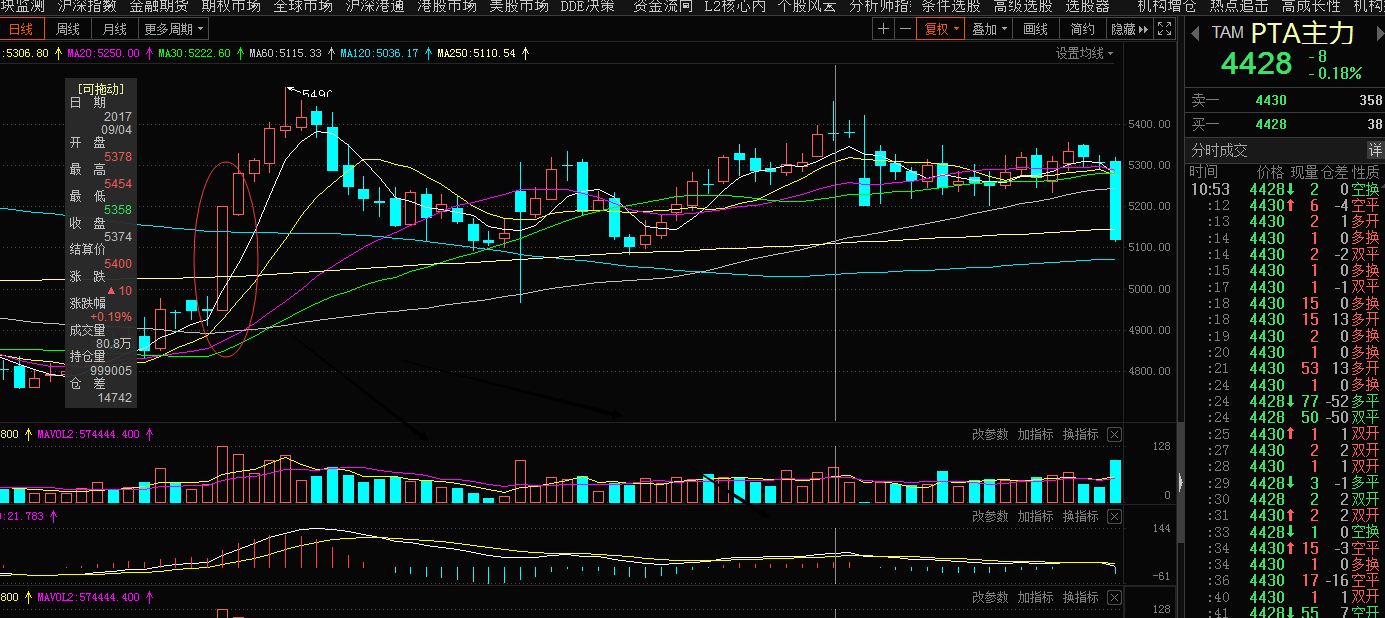Click the tall cyan last candlestick
The image size is (1385, 618).
pyautogui.click(x=1115, y=199)
